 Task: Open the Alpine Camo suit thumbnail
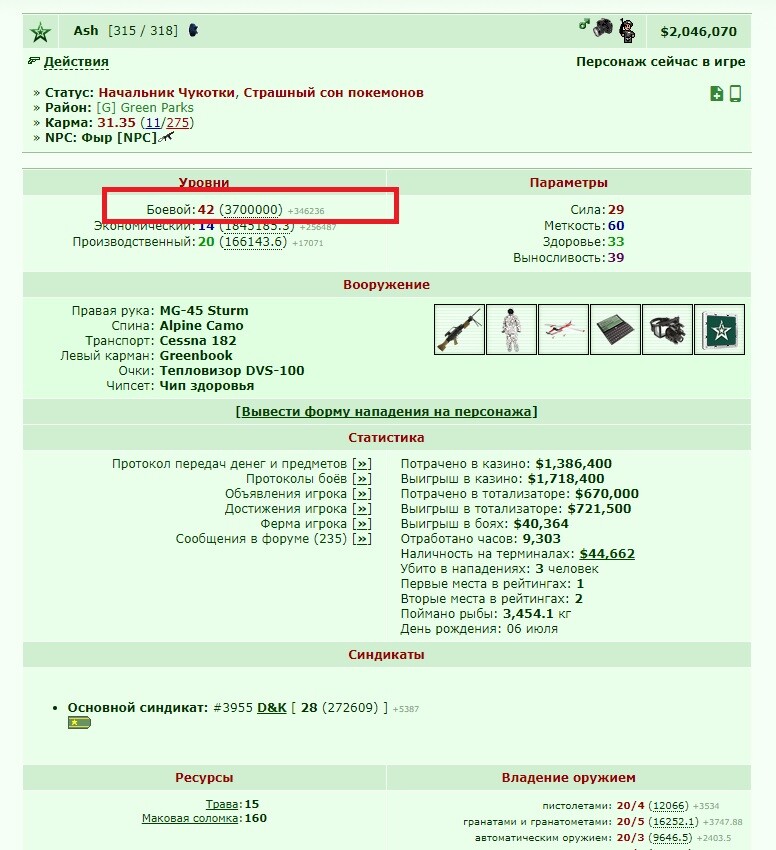point(511,330)
